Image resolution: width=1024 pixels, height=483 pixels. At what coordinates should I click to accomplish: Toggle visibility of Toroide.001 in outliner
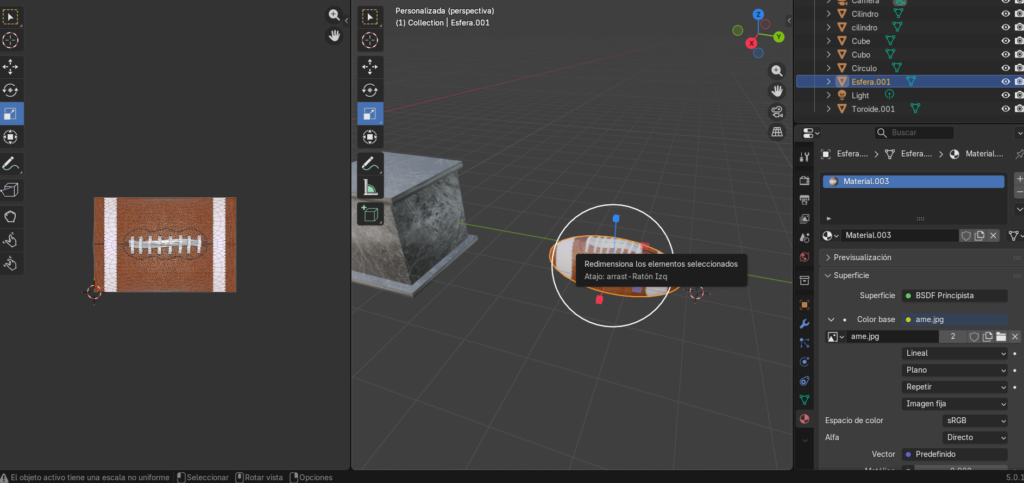coord(1006,108)
